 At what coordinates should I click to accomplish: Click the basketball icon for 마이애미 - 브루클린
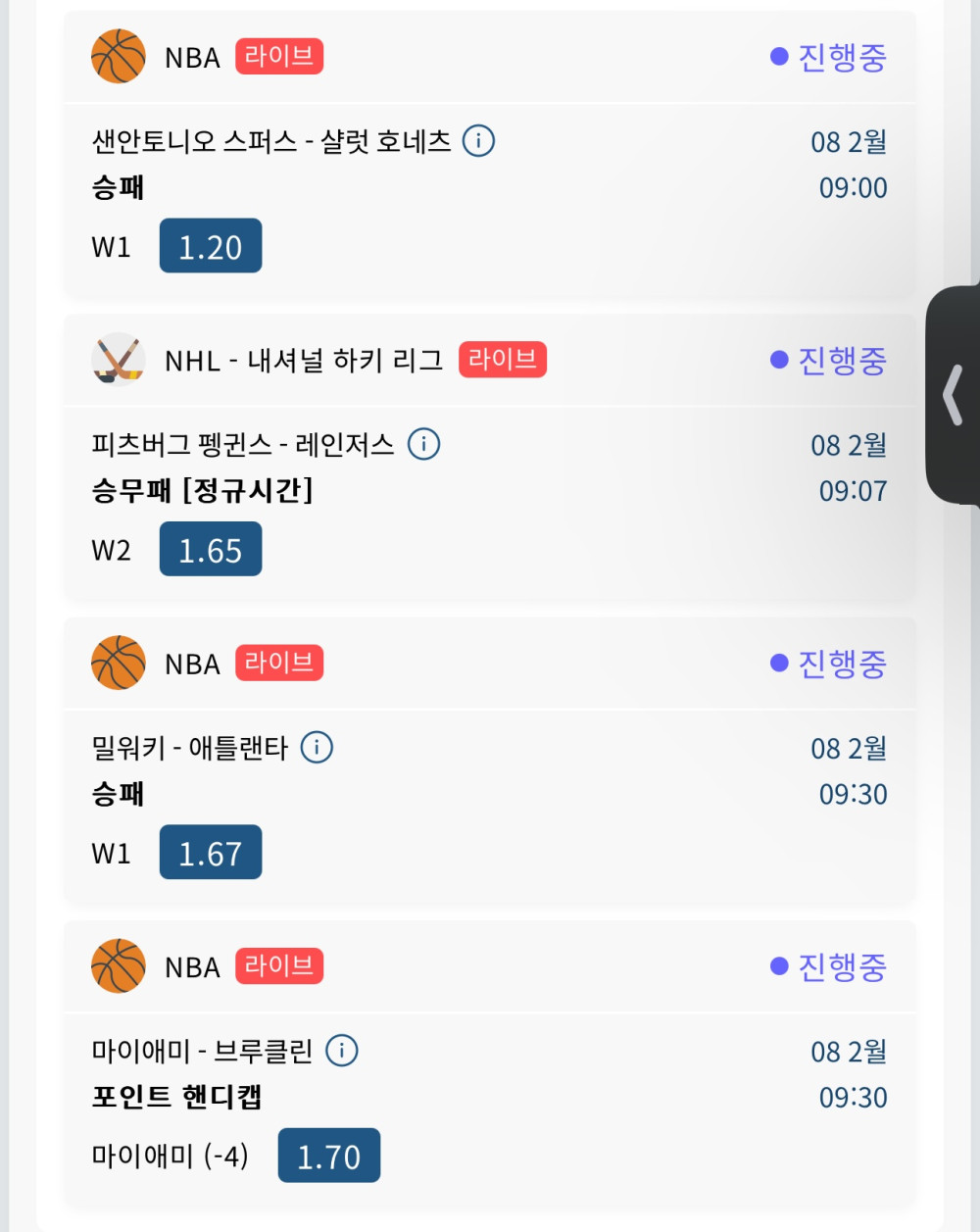(119, 966)
